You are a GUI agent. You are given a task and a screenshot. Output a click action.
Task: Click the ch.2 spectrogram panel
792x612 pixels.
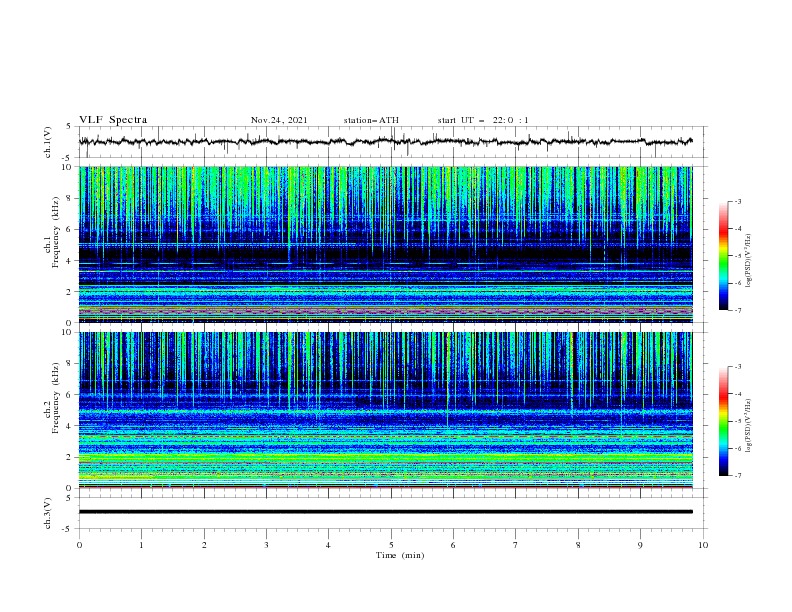[x=386, y=410]
